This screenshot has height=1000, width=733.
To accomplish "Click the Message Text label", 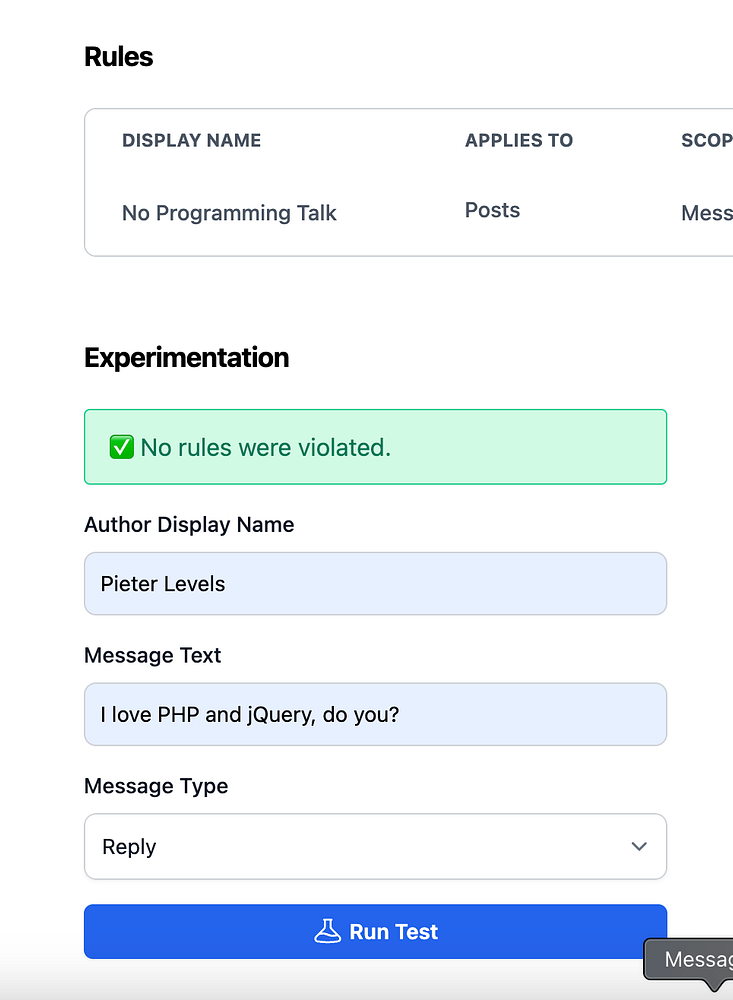I will tap(153, 656).
